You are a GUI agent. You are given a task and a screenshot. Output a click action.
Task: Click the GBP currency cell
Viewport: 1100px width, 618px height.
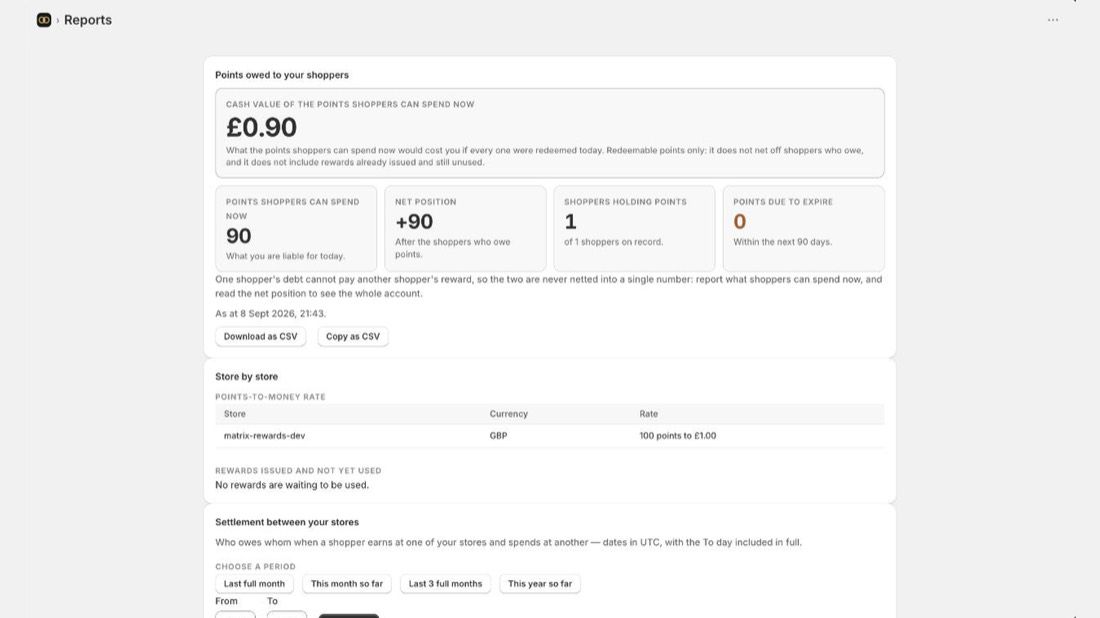pyautogui.click(x=498, y=436)
